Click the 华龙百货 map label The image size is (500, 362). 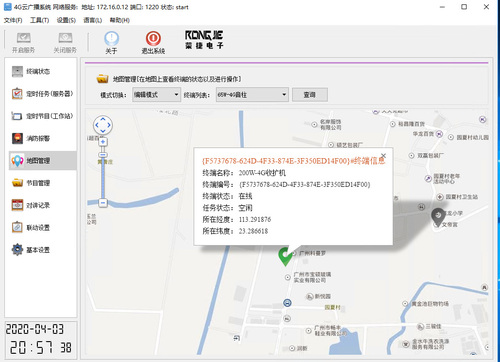[x=423, y=134]
